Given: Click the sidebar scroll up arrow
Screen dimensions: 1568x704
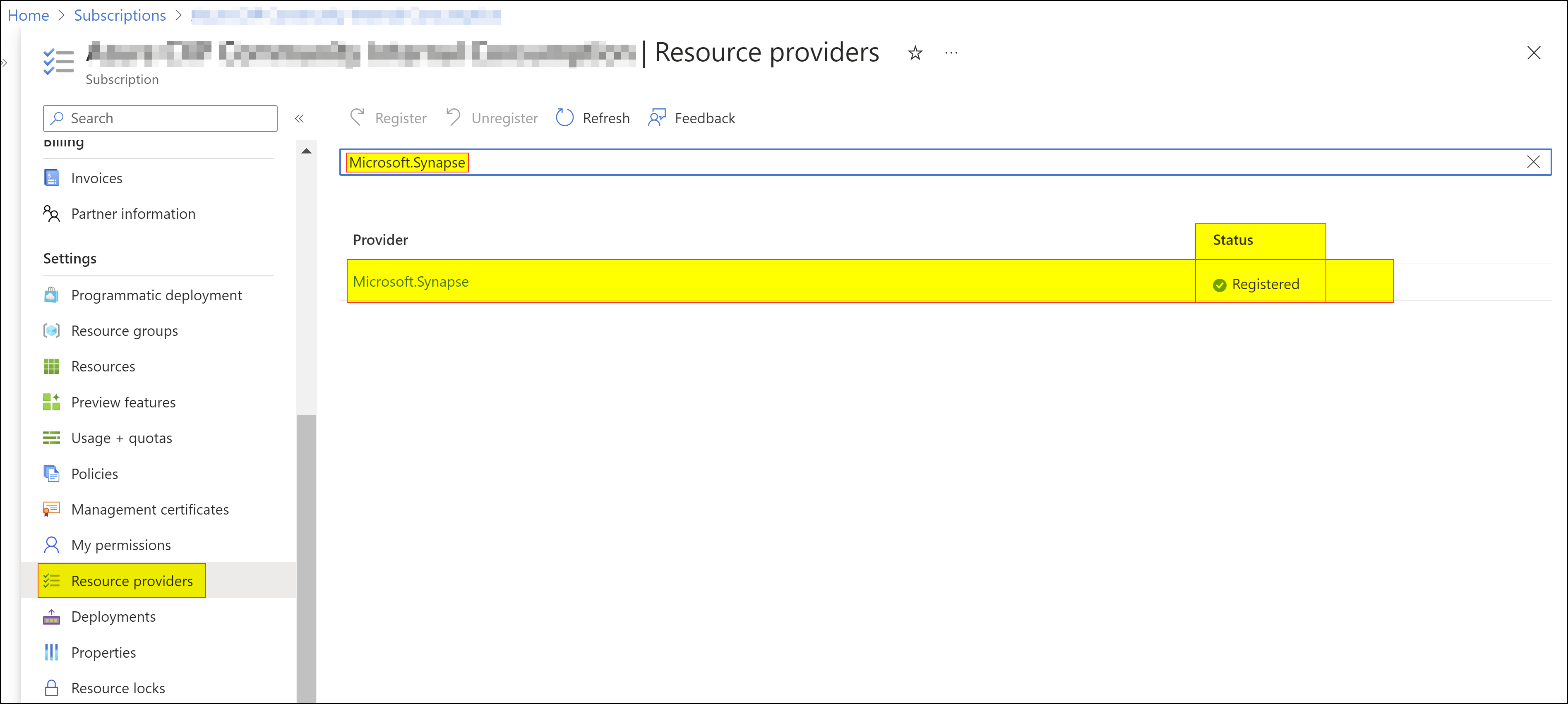Looking at the screenshot, I should (x=306, y=151).
